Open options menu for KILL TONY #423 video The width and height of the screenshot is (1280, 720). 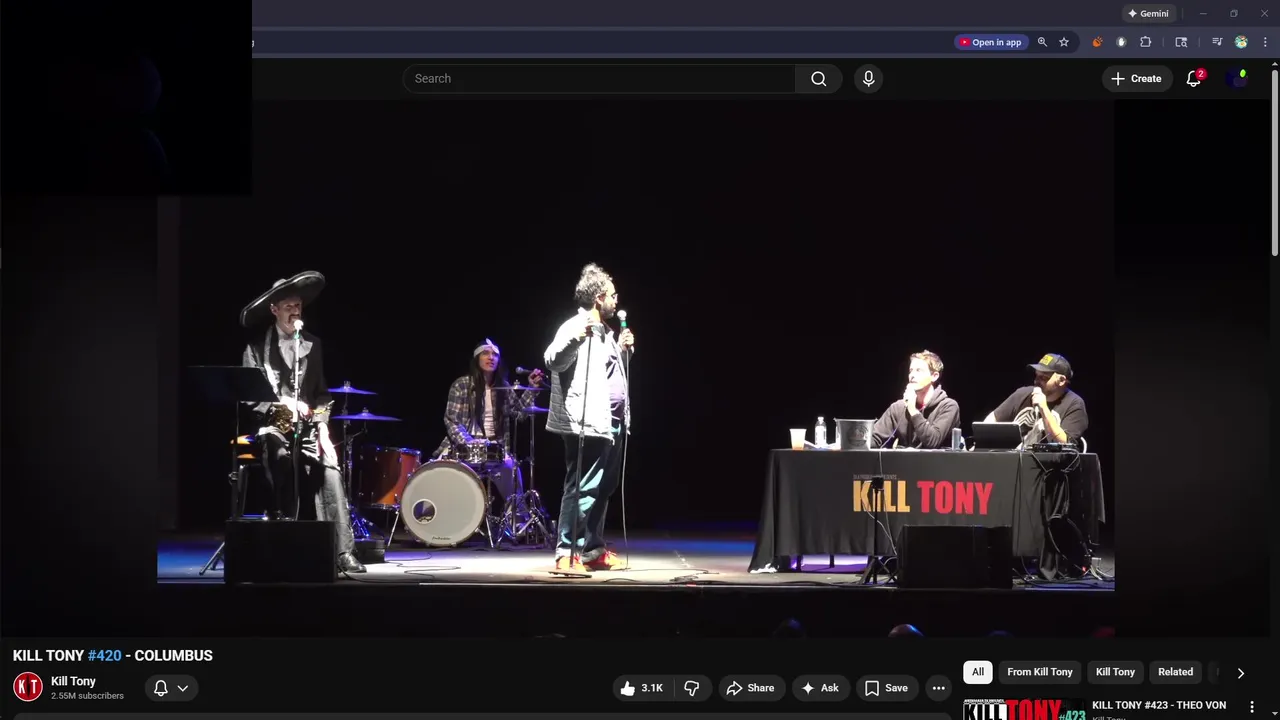pyautogui.click(x=1251, y=707)
